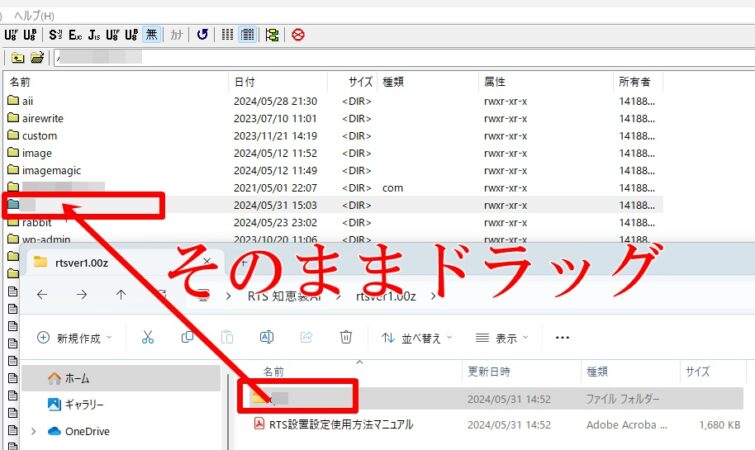Switch to details list view toggle

click(246, 34)
